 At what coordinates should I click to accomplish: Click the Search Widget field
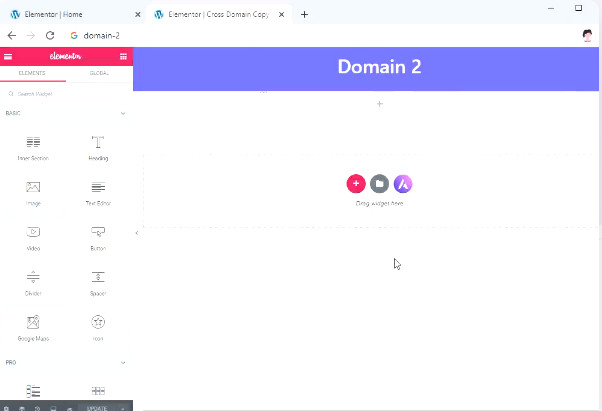(x=66, y=94)
